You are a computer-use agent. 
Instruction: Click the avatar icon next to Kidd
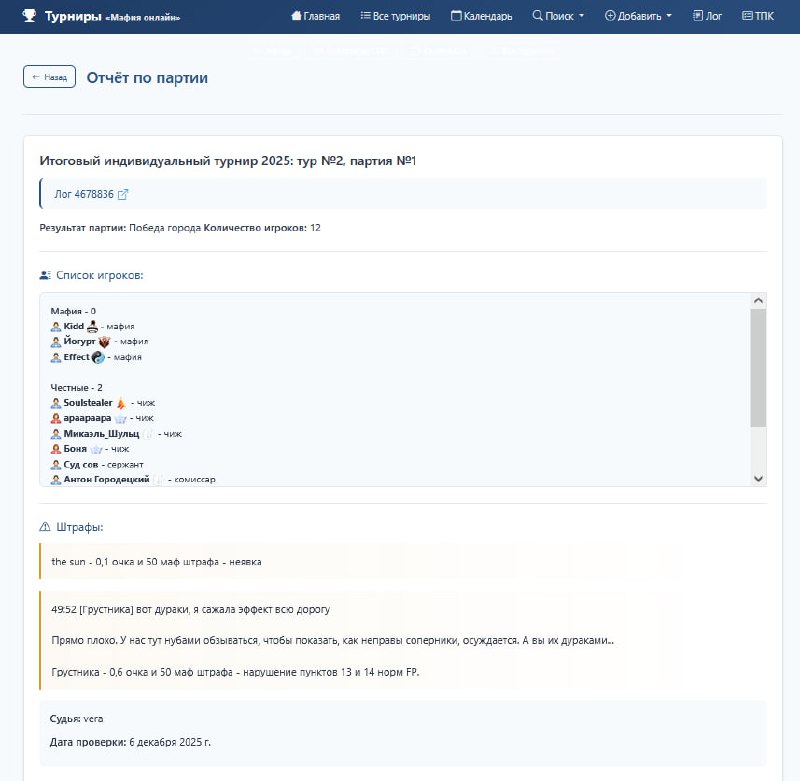pos(56,326)
